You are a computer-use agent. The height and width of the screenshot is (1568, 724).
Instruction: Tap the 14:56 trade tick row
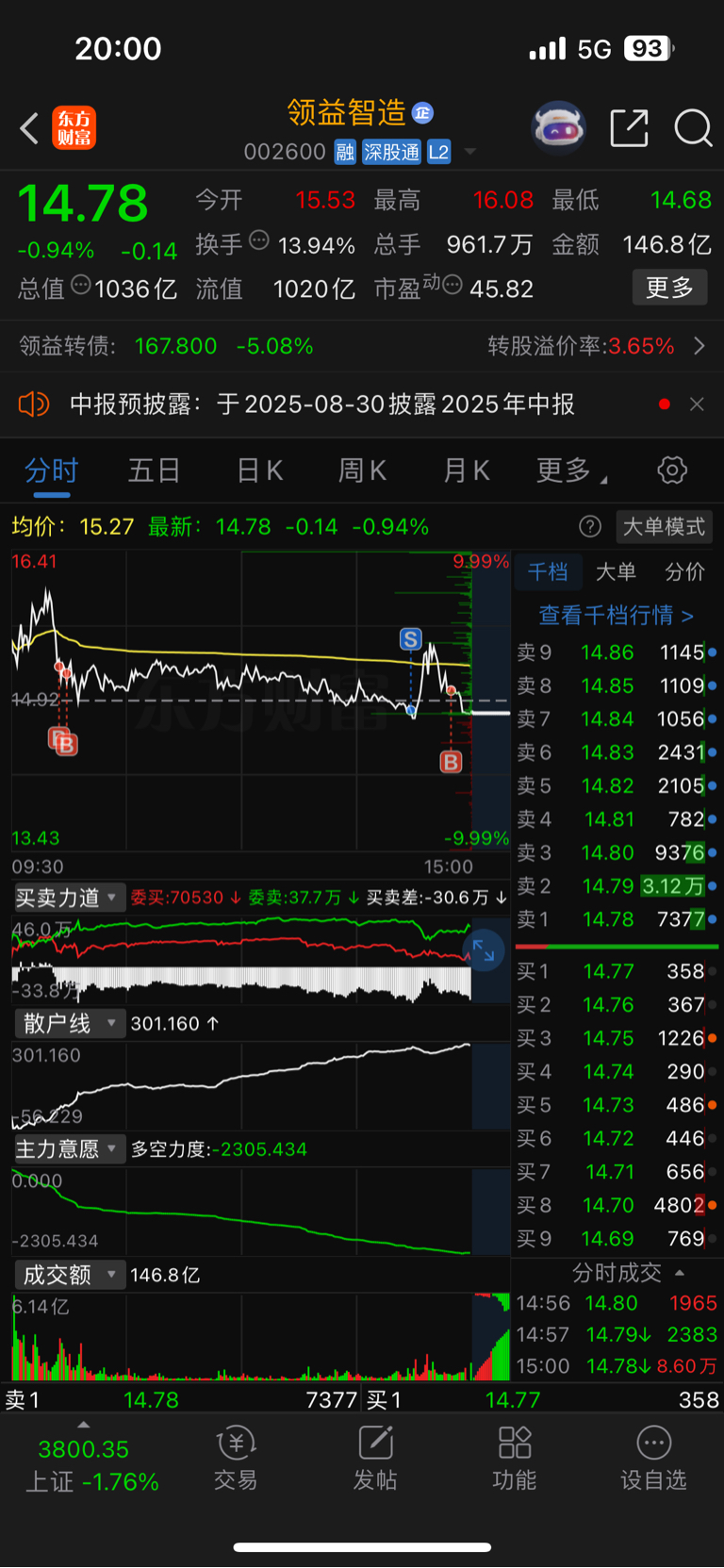coord(616,1303)
